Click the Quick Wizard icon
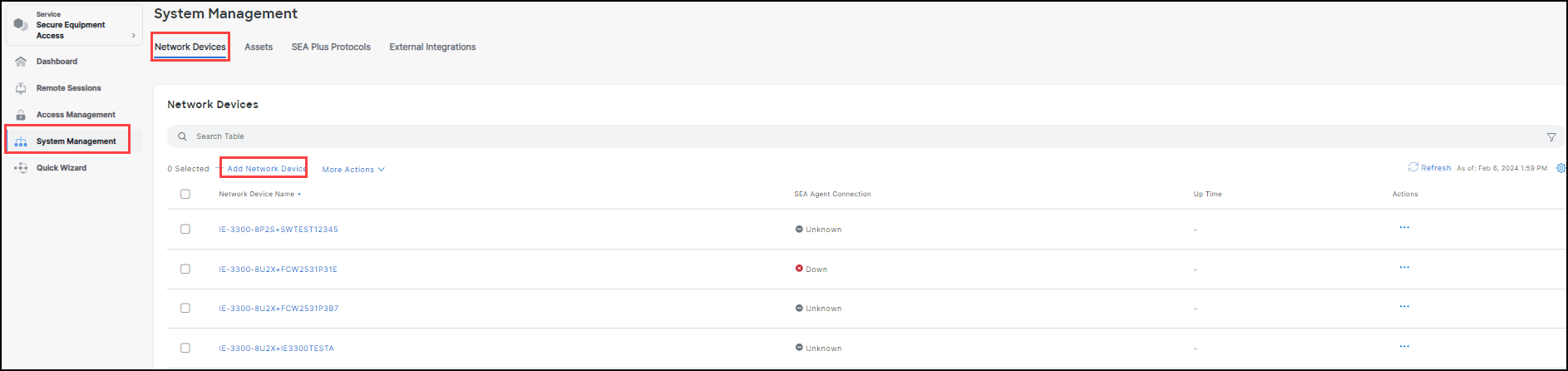The height and width of the screenshot is (371, 1568). pyautogui.click(x=21, y=168)
